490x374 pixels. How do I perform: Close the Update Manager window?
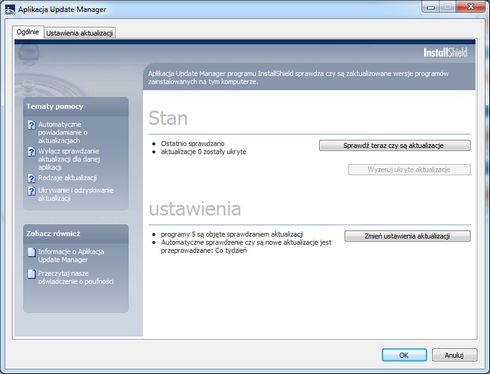[x=471, y=7]
